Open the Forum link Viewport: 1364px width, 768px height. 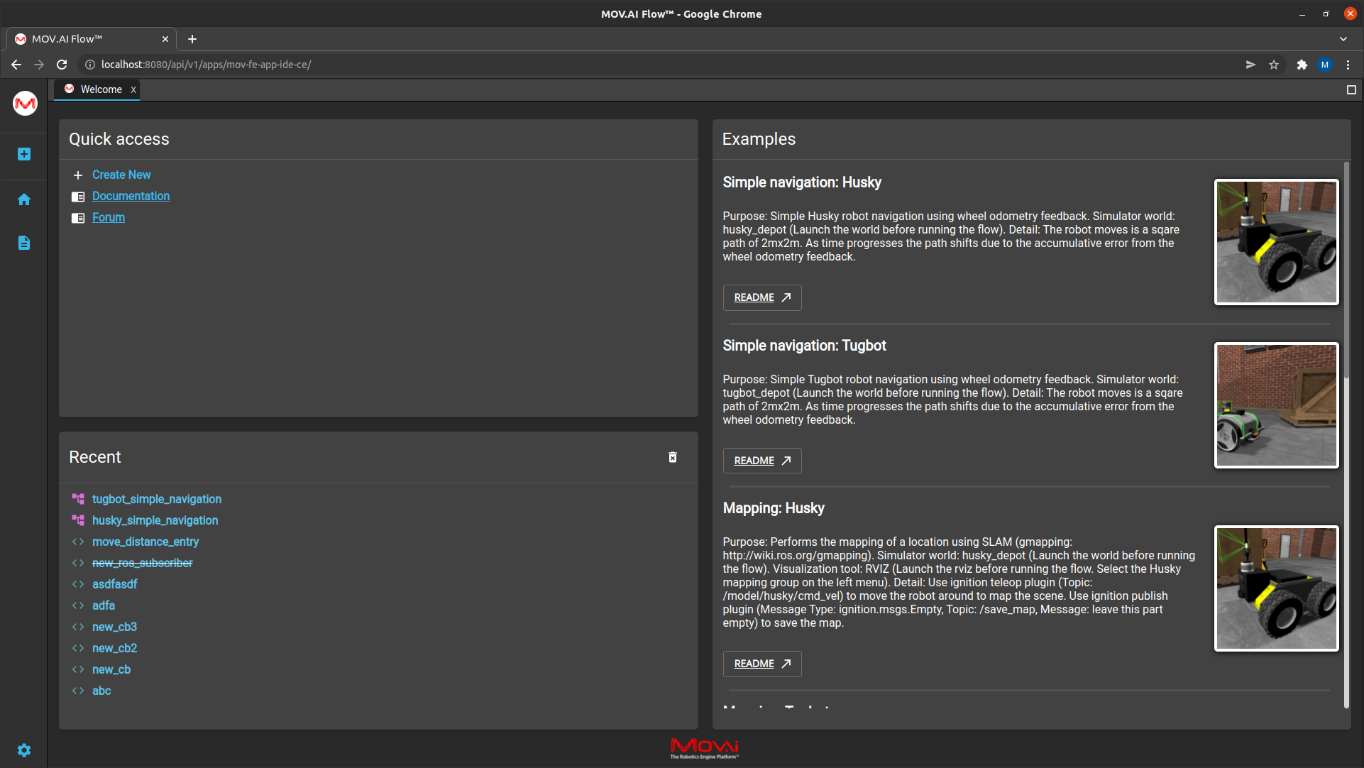coord(109,217)
